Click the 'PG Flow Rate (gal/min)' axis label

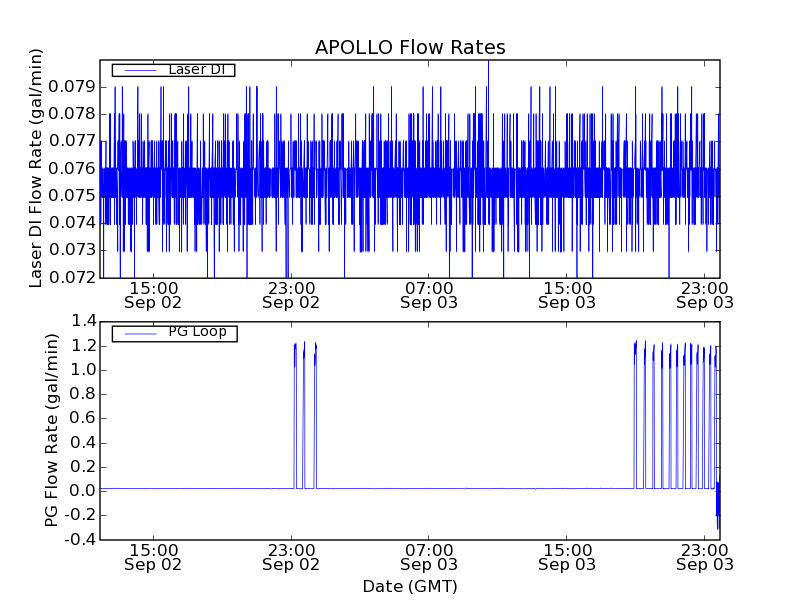coord(52,431)
